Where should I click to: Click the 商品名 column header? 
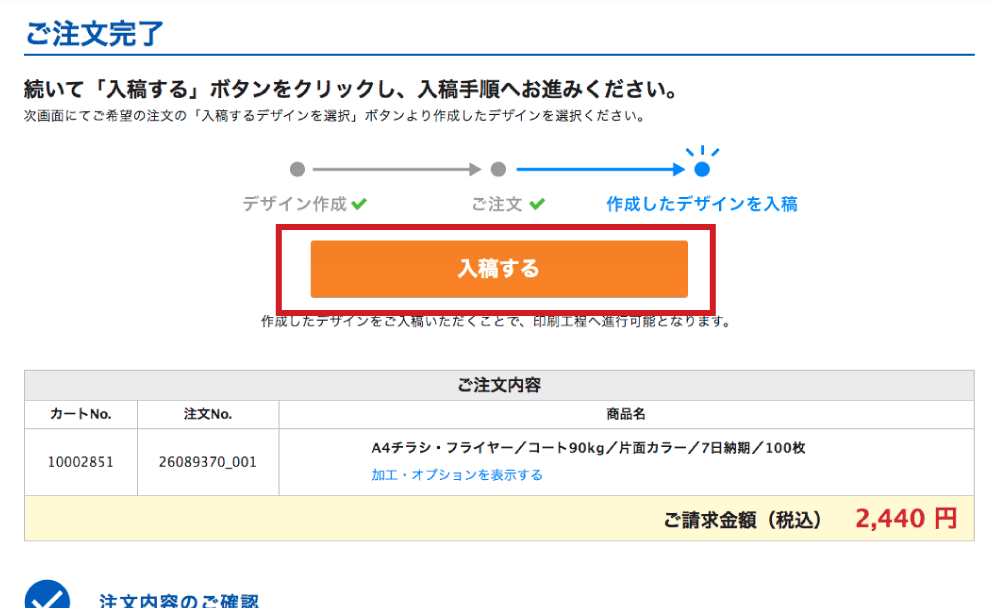tap(626, 414)
